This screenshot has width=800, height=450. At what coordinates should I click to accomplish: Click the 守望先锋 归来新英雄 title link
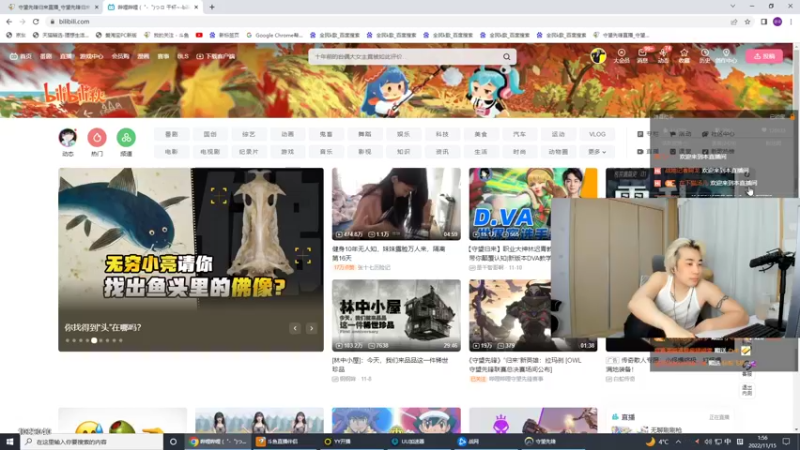click(x=524, y=364)
